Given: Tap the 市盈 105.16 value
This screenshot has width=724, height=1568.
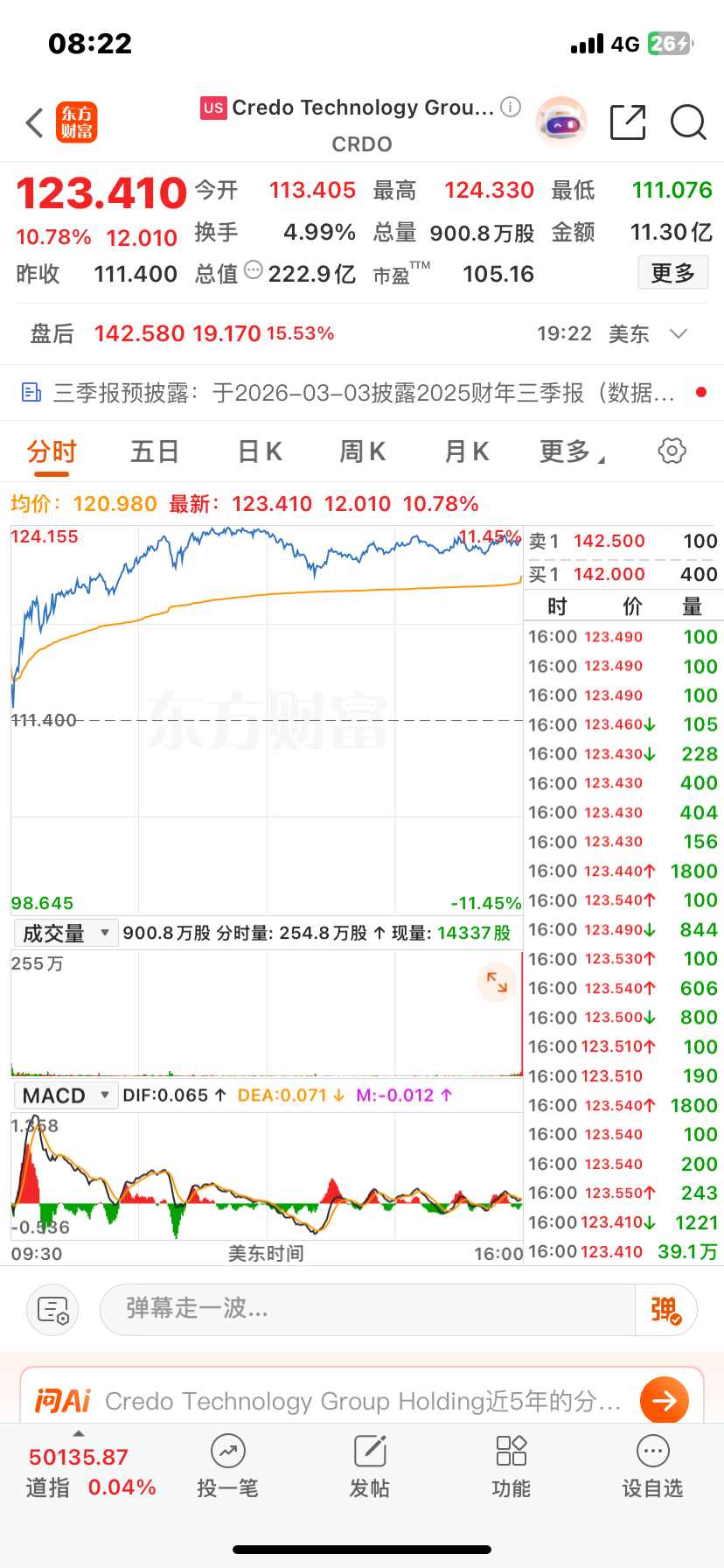Looking at the screenshot, I should pyautogui.click(x=498, y=274).
